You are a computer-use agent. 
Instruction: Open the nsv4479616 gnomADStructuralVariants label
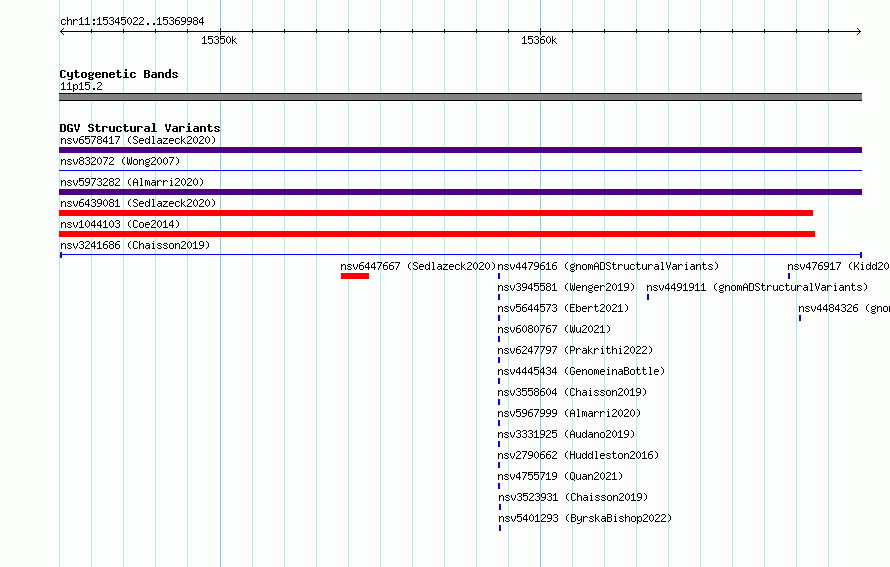[x=608, y=266]
